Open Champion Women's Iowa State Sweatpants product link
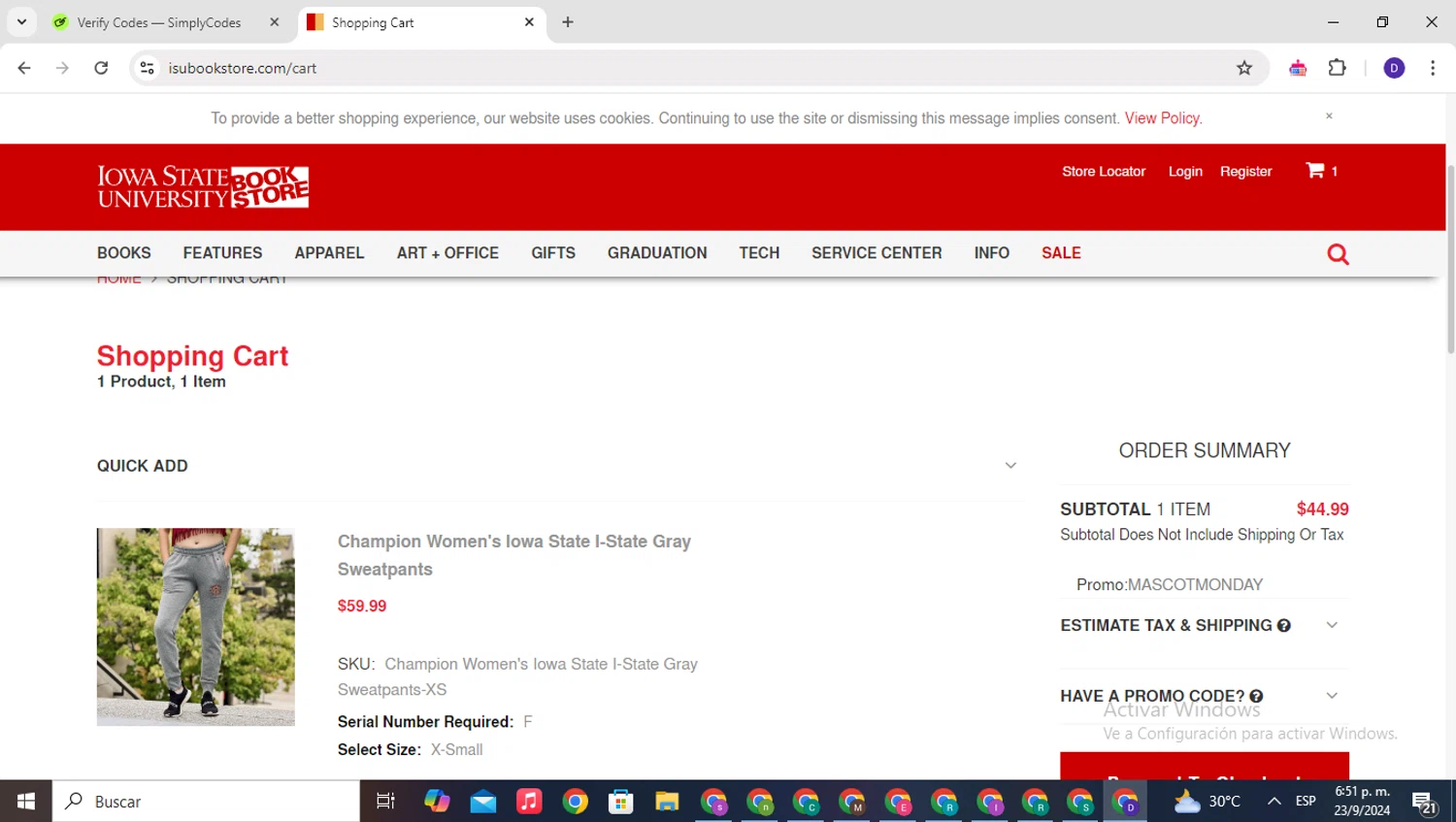The width and height of the screenshot is (1456, 822). (514, 555)
